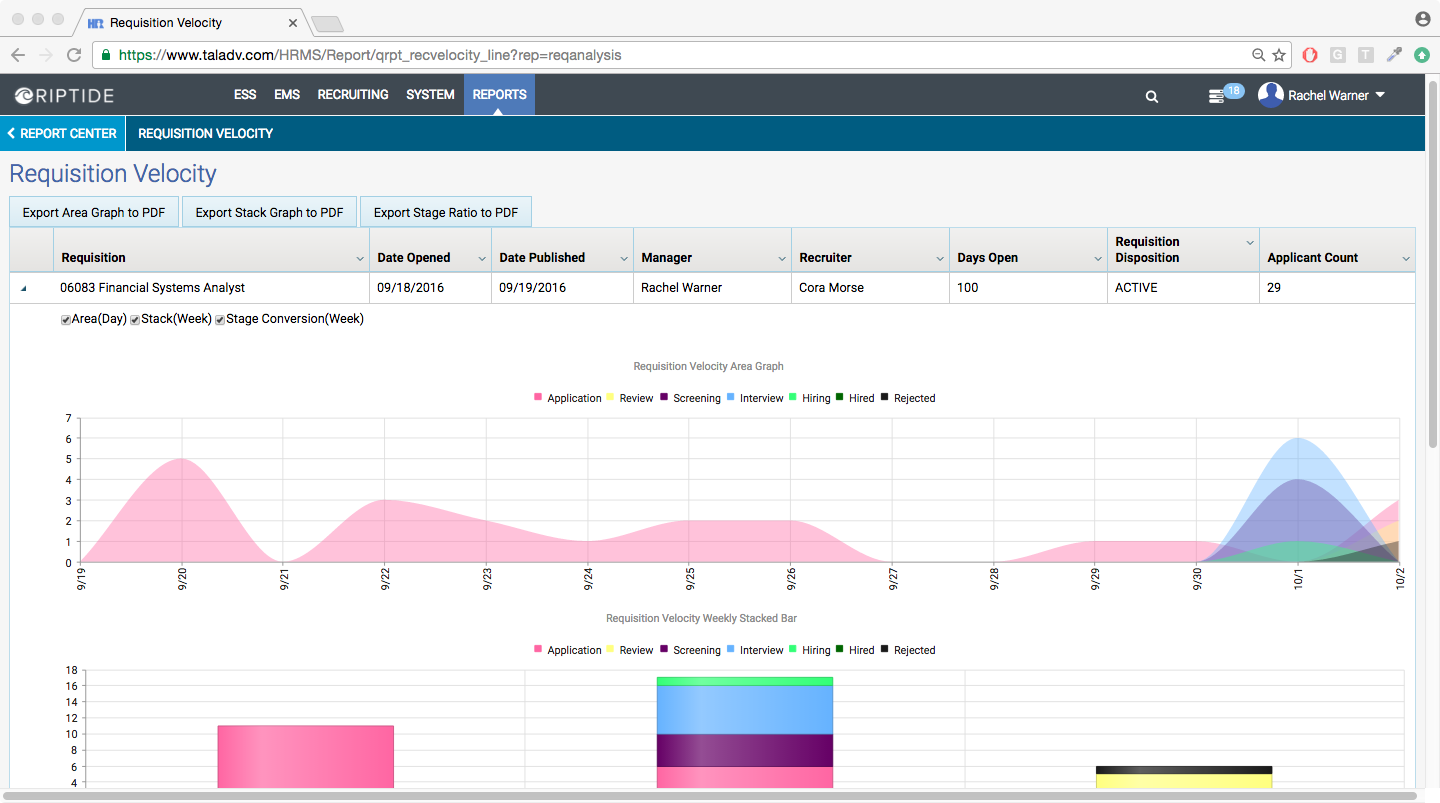The height and width of the screenshot is (803, 1440).
Task: Open the Date Opened column dropdown
Action: tap(482, 259)
